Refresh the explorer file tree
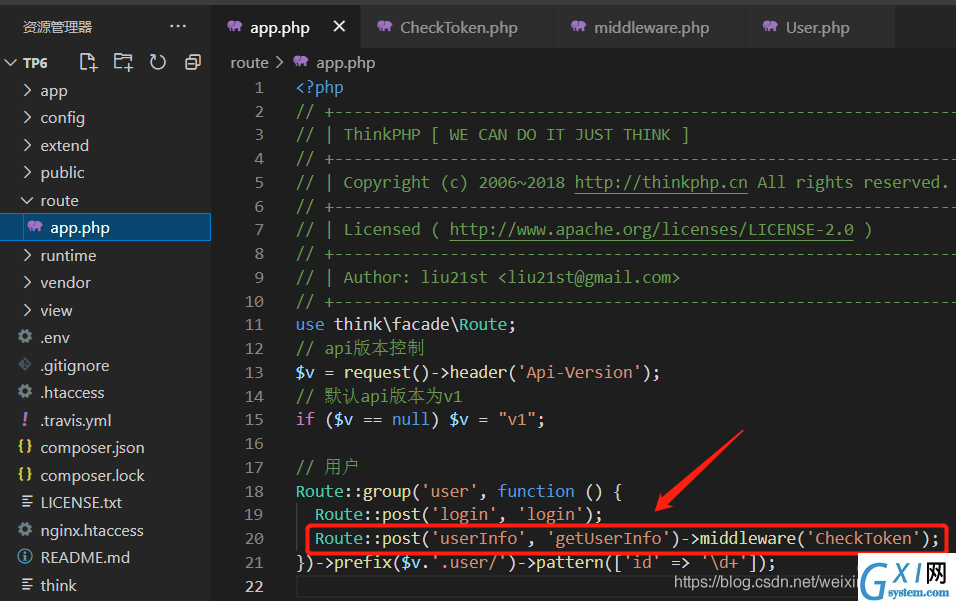Screen dimensions: 956x601 (x=158, y=62)
